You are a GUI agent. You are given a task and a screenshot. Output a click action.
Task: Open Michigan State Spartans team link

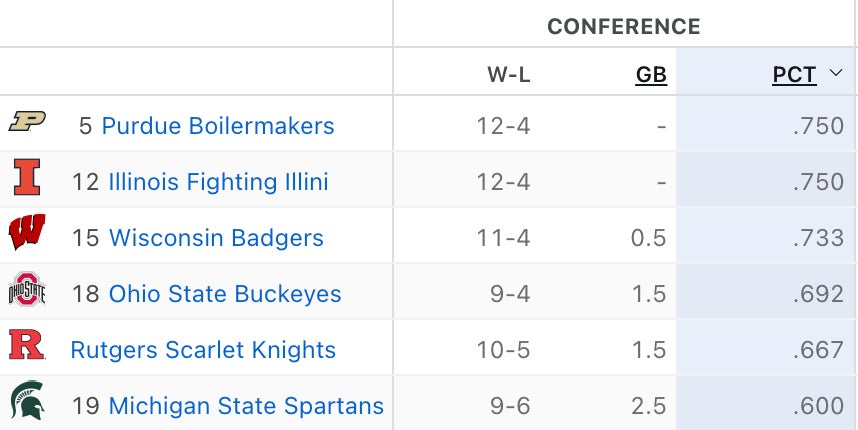246,406
